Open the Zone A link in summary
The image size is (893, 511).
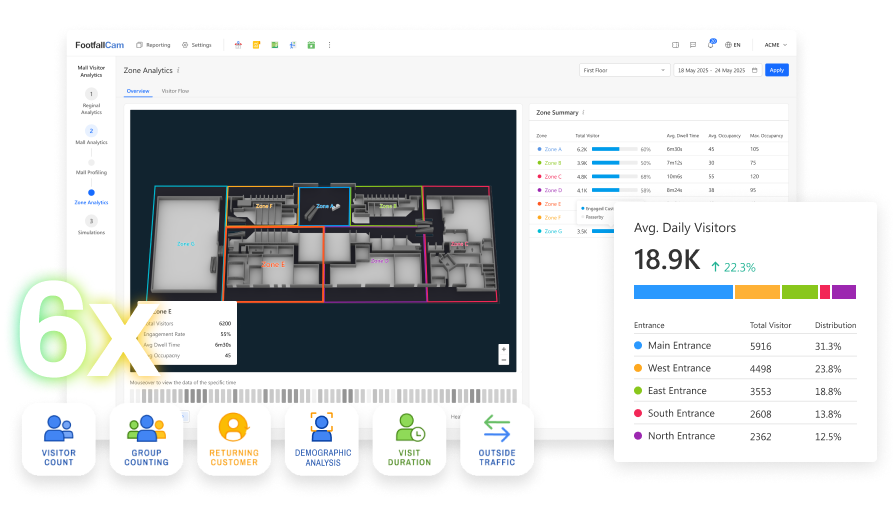click(553, 149)
